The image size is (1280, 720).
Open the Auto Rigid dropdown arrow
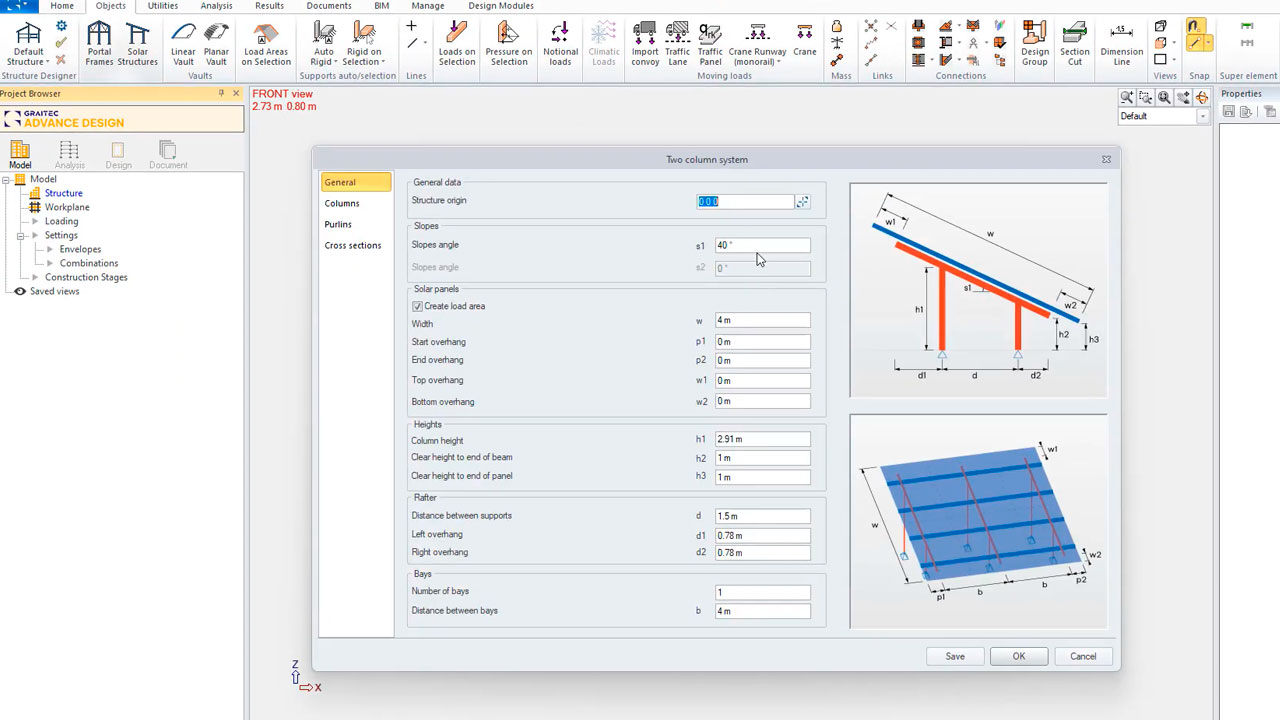(x=336, y=62)
